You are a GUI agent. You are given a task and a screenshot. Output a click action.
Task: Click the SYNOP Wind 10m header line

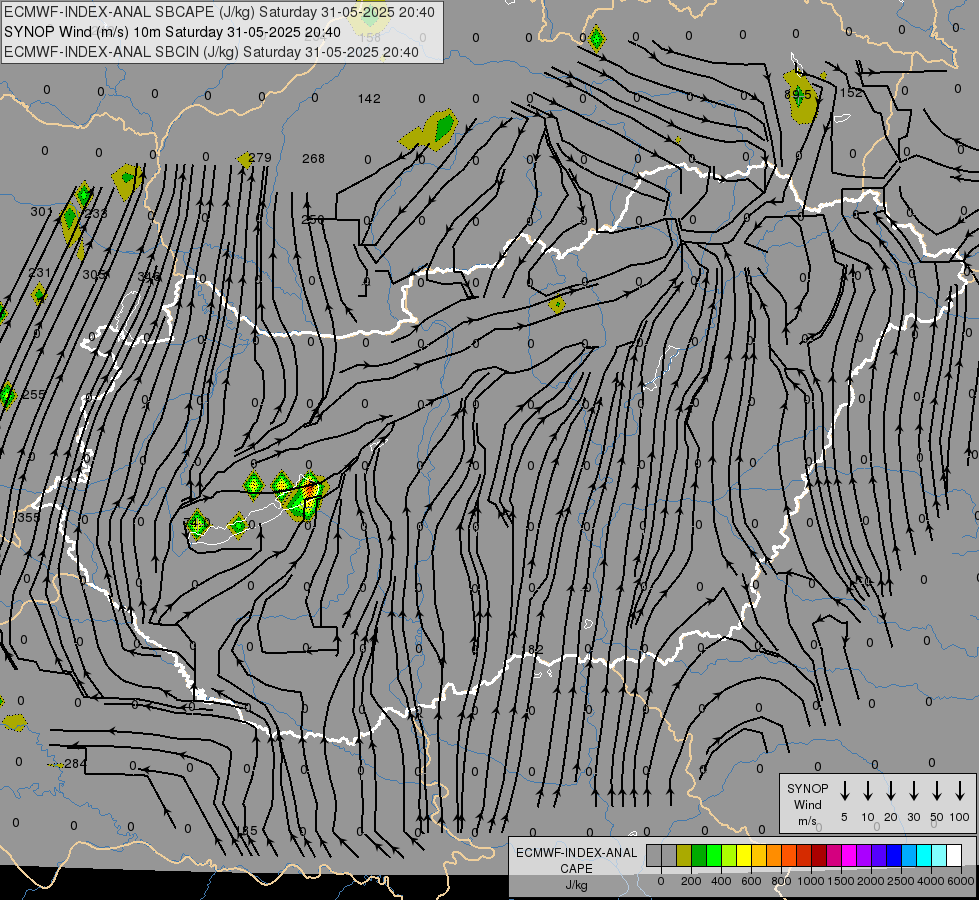tap(172, 32)
